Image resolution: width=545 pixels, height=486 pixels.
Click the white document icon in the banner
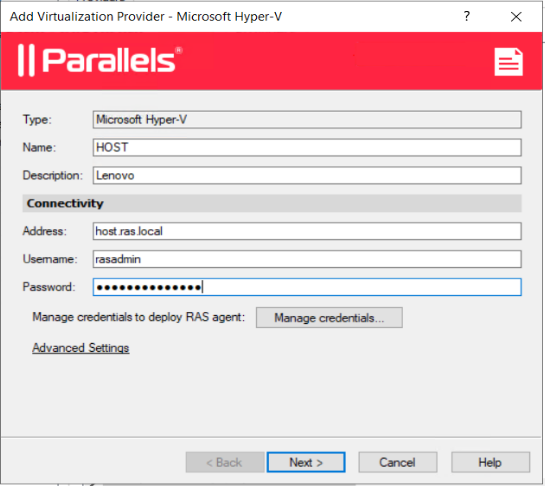click(x=509, y=62)
